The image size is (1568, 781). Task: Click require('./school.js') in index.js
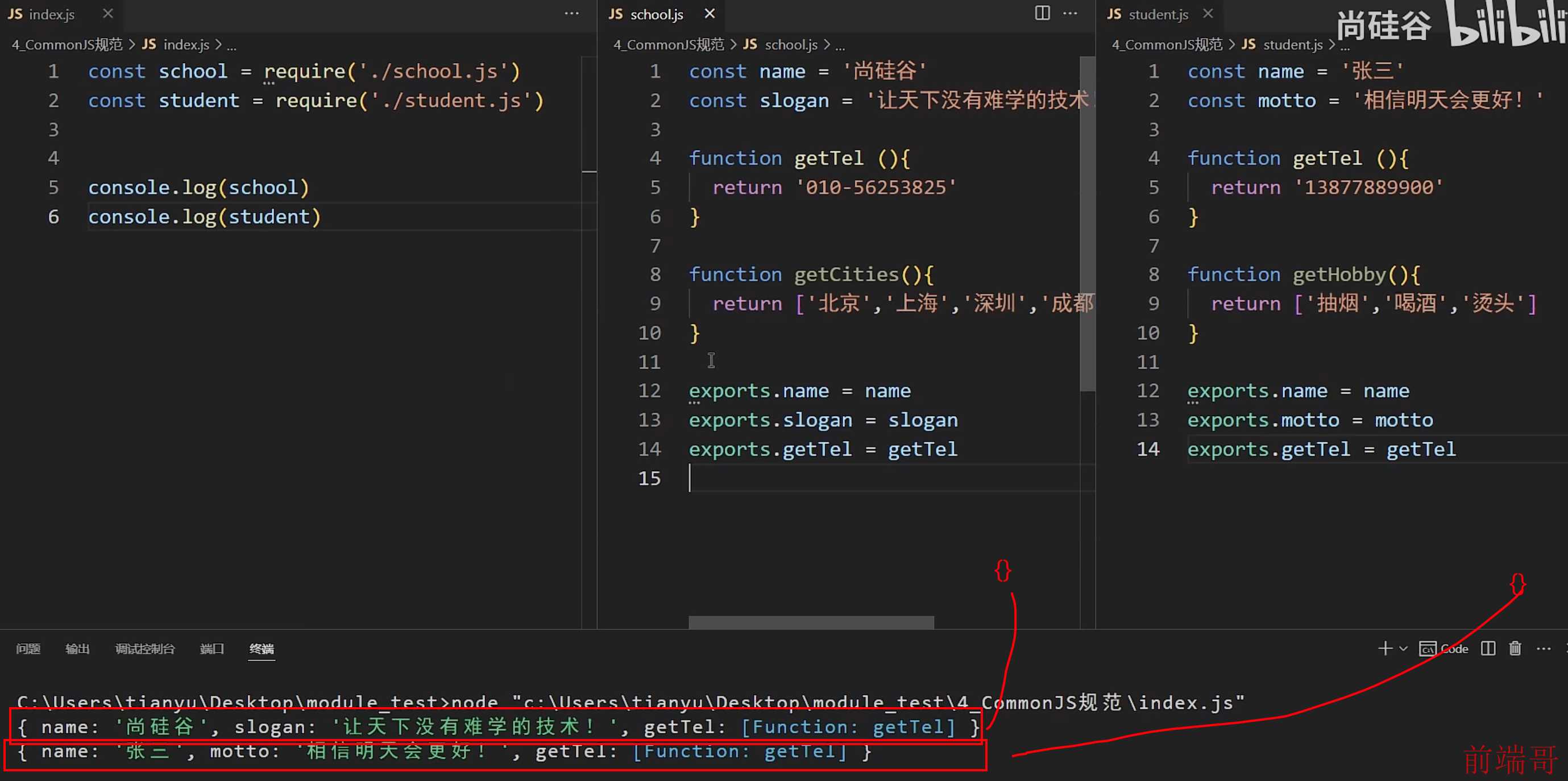coord(393,71)
